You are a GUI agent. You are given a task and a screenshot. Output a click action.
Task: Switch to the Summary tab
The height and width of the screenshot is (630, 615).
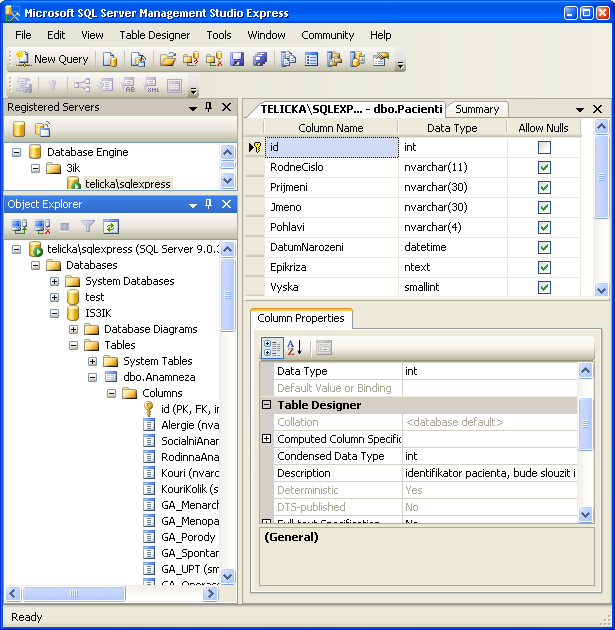pos(477,109)
